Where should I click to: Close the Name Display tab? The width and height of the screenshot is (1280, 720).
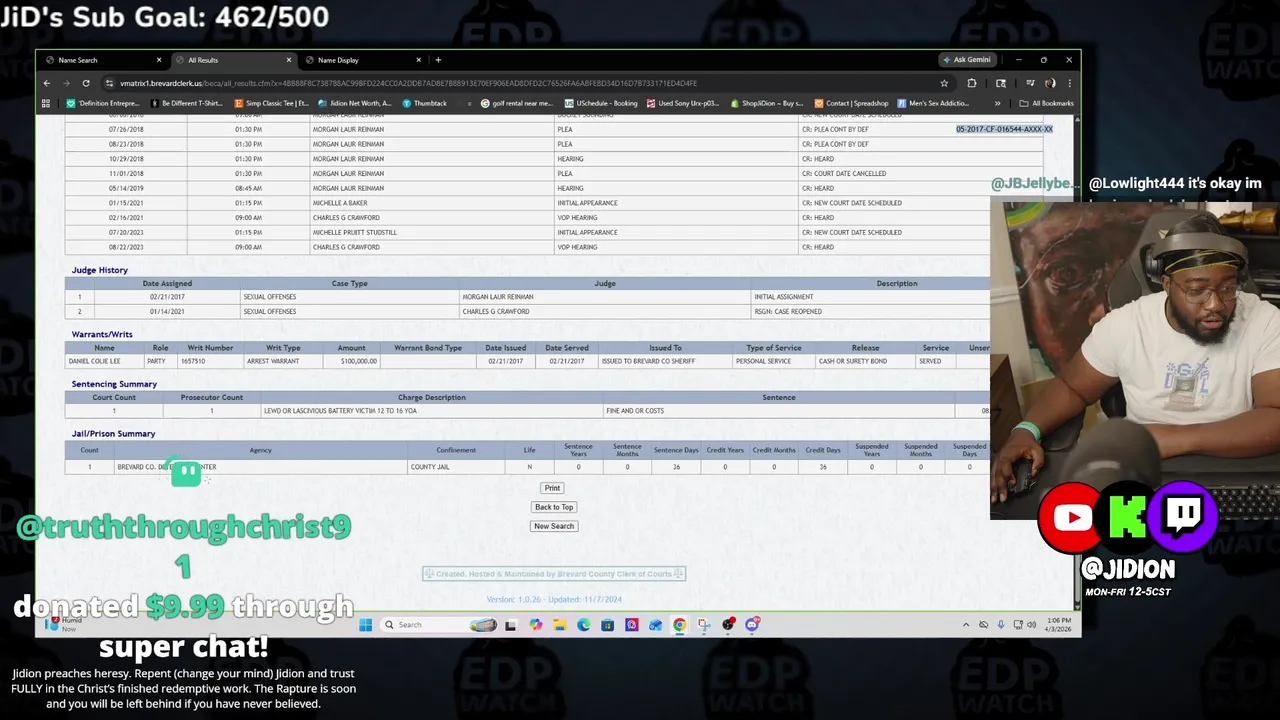[x=418, y=60]
